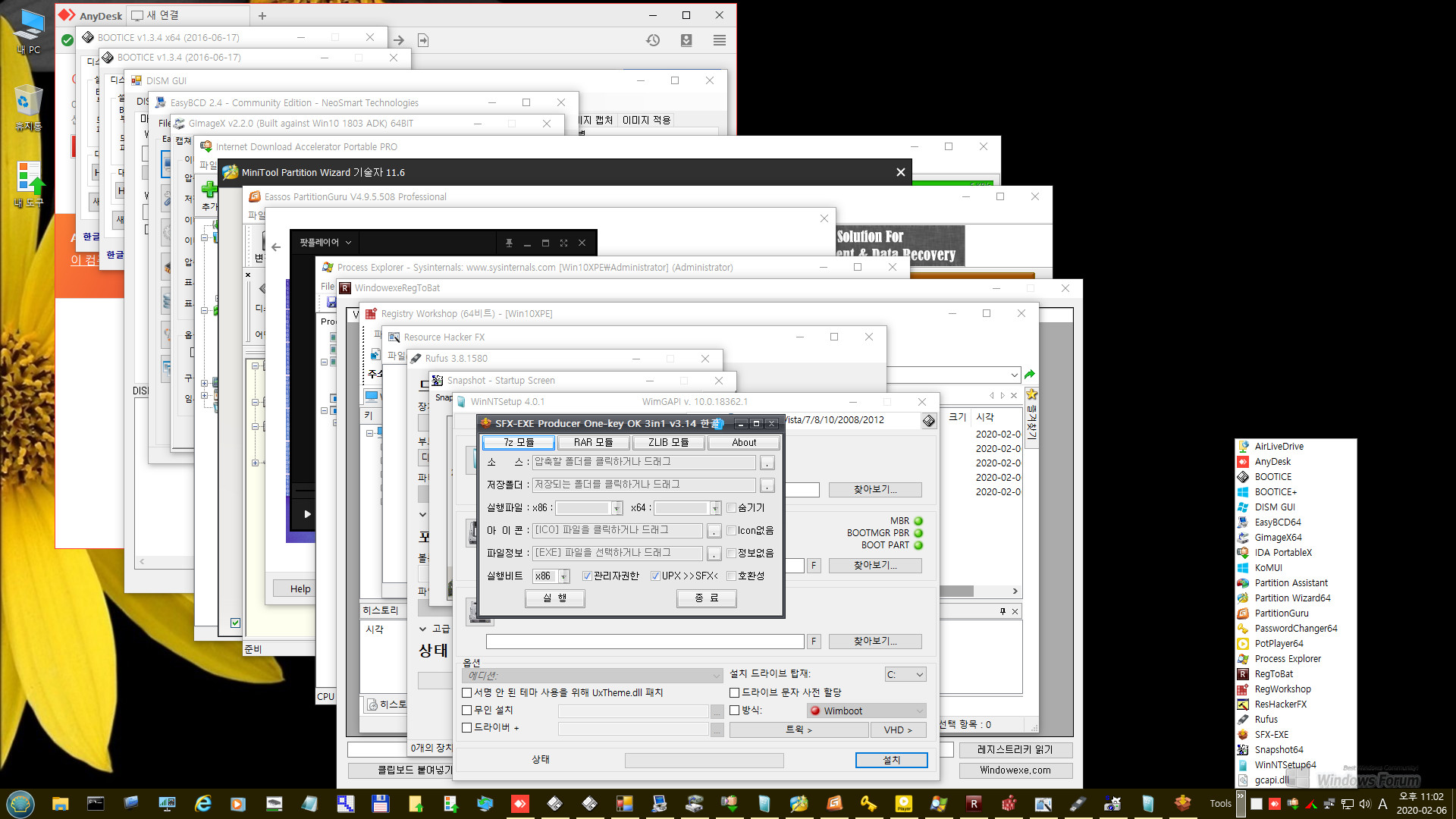Select the 이미지 적용 tab in DISM GUI
This screenshot has height=819, width=1456.
point(646,121)
